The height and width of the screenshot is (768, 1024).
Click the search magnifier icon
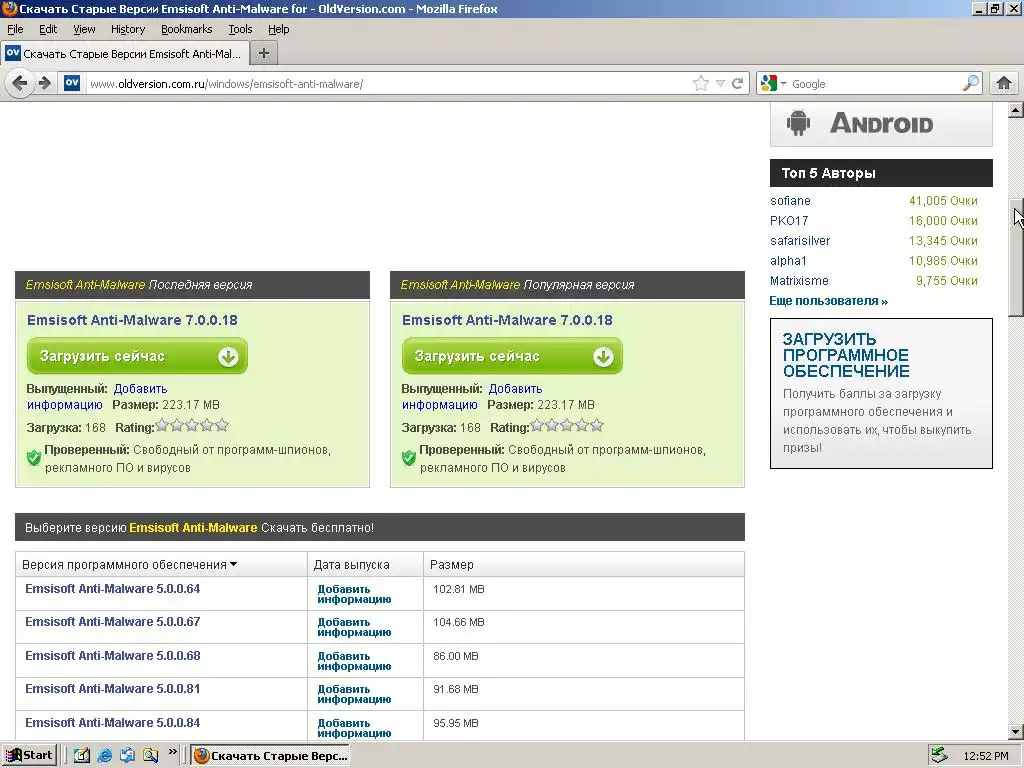[970, 84]
